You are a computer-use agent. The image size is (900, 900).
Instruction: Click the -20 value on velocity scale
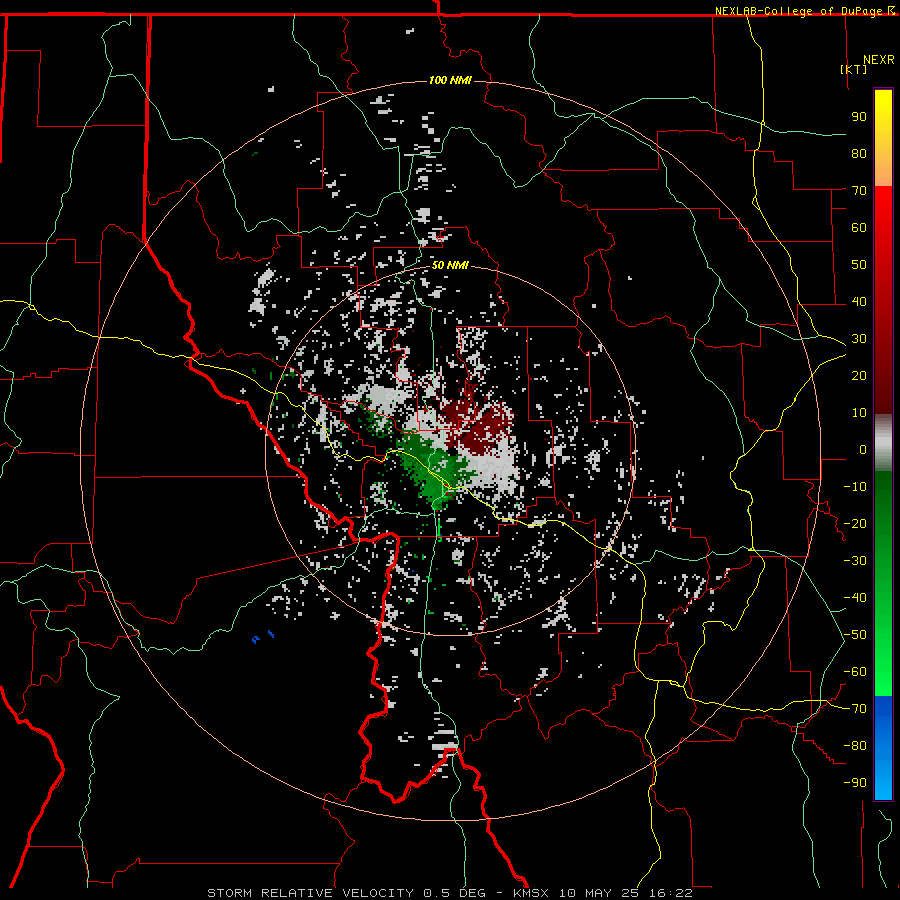coord(855,523)
